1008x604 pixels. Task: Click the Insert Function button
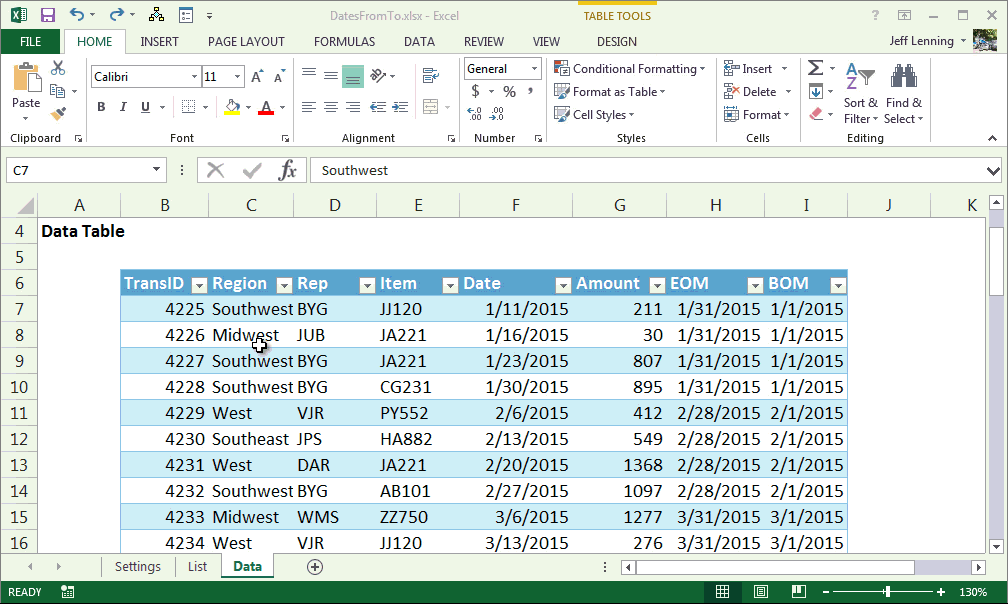[x=290, y=169]
